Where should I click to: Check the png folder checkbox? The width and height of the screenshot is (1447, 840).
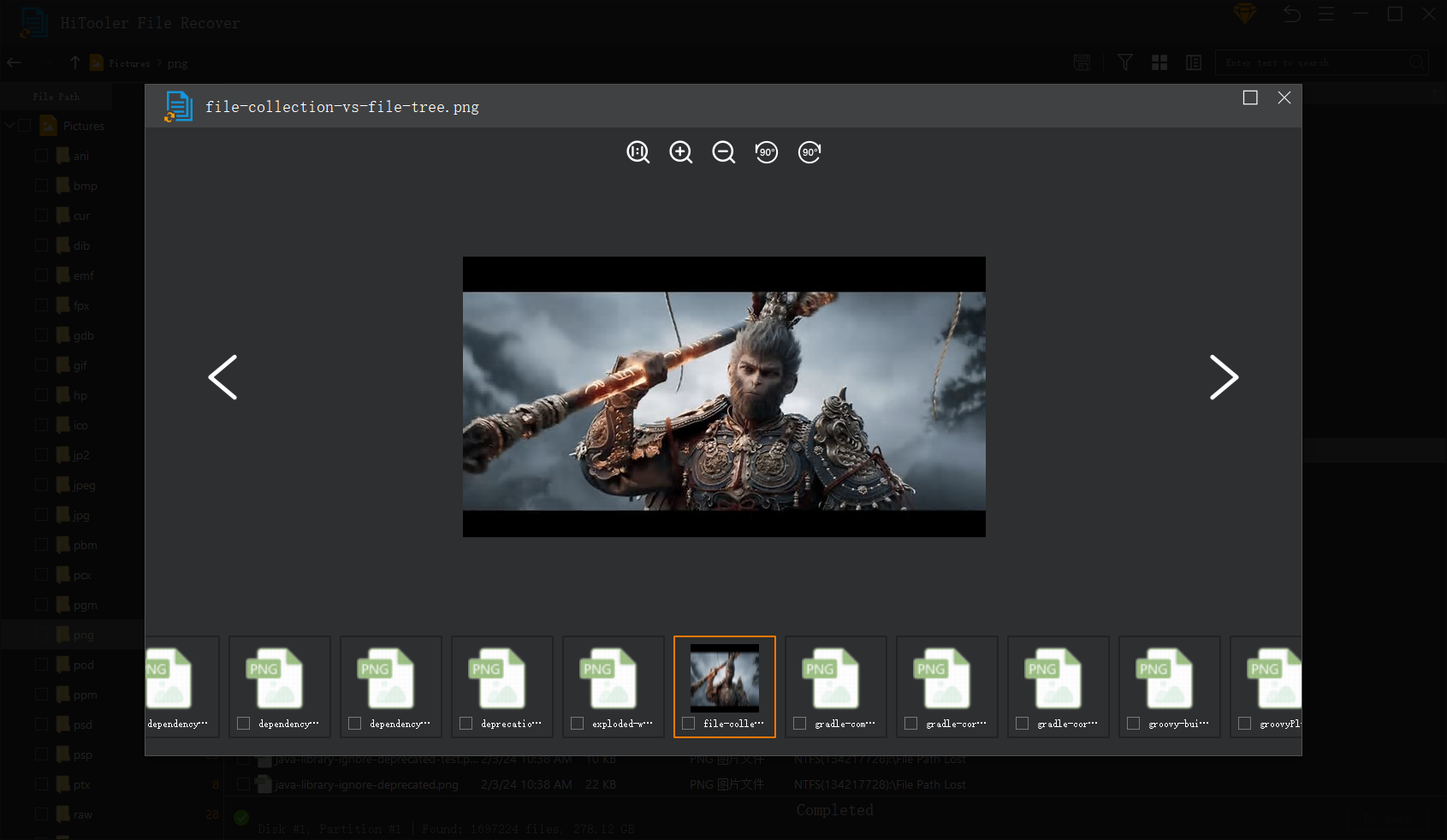(x=40, y=634)
